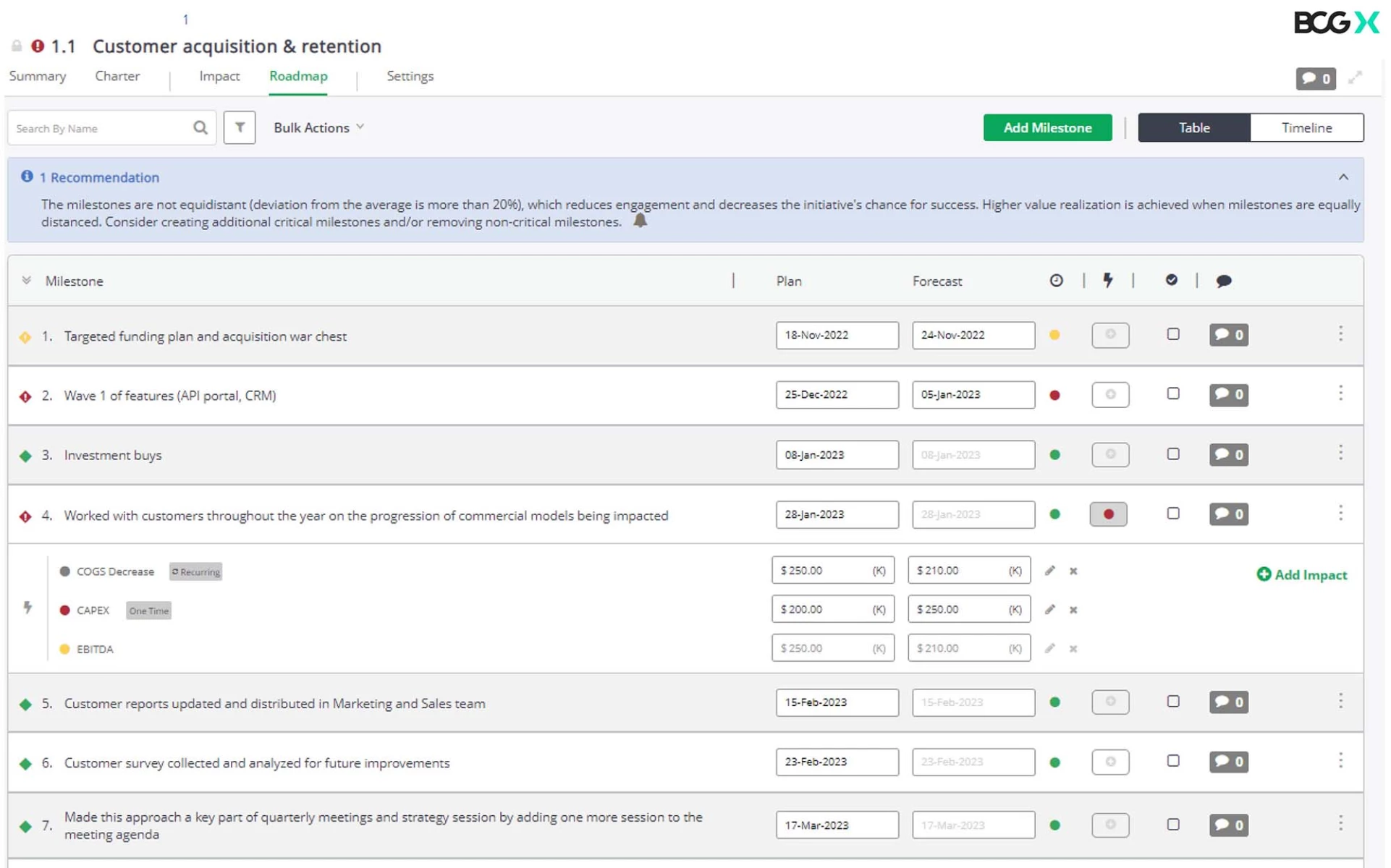Open the Charter tab
This screenshot has width=1391, height=868.
(x=117, y=76)
